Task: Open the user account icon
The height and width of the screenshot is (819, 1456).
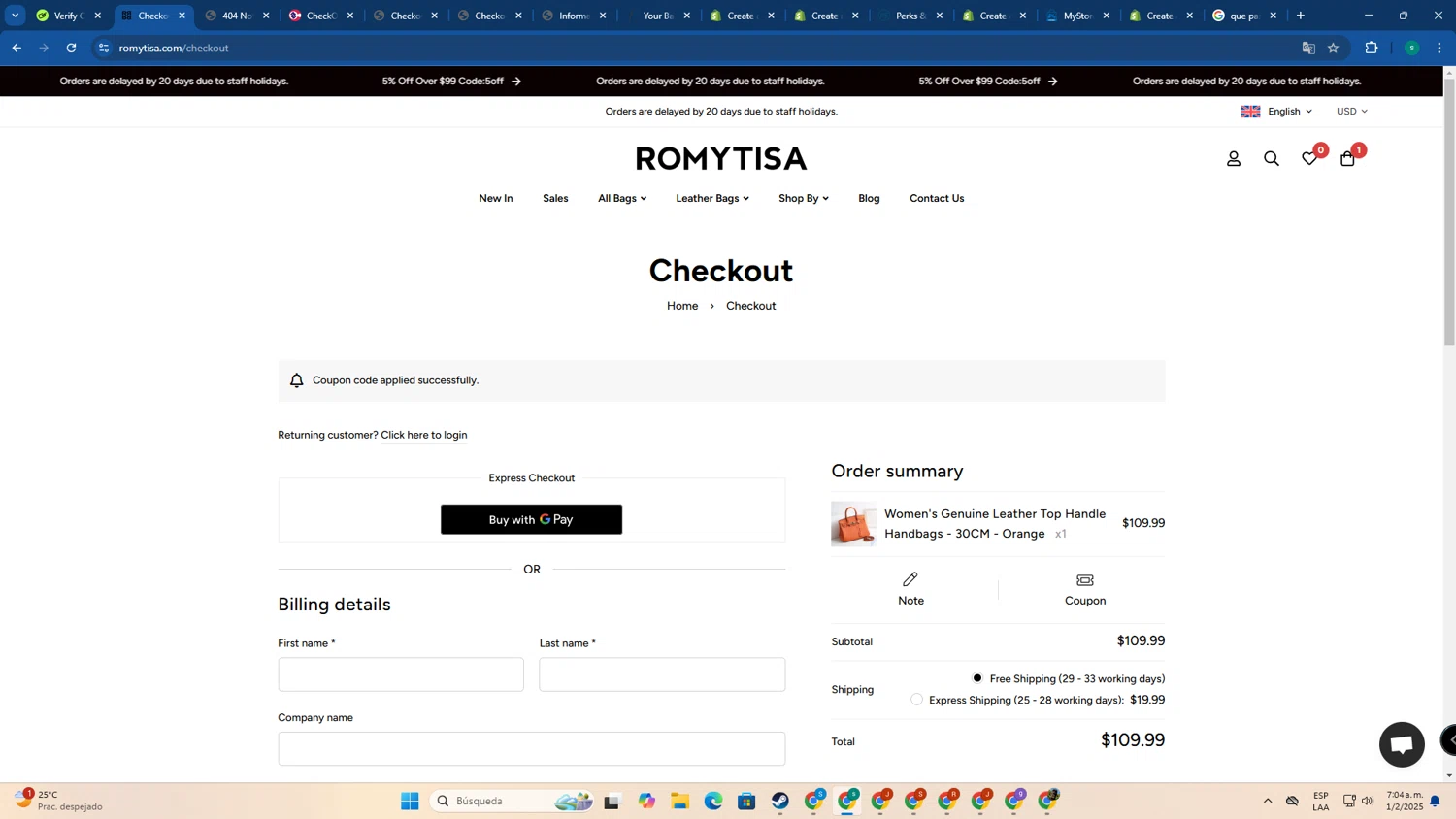Action: coord(1234,159)
